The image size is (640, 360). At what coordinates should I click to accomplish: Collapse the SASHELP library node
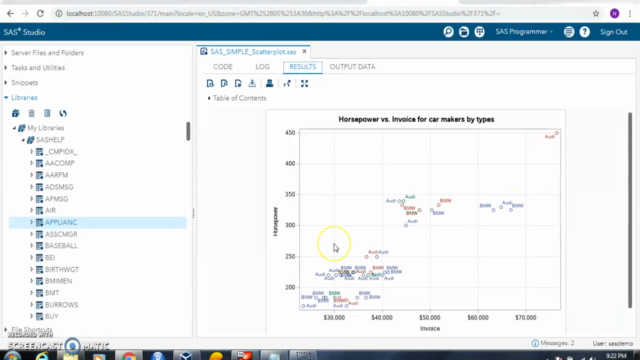23,140
